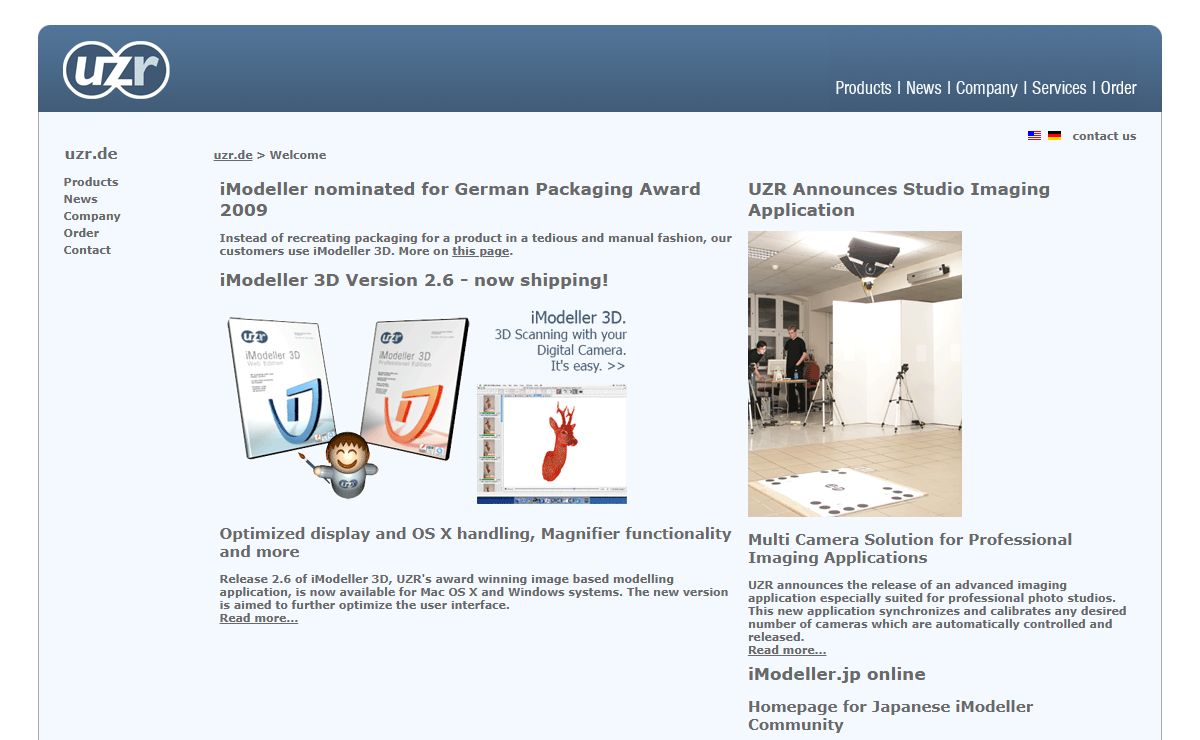The height and width of the screenshot is (740, 1200).
Task: Select Products in the left sidebar
Action: coord(91,182)
